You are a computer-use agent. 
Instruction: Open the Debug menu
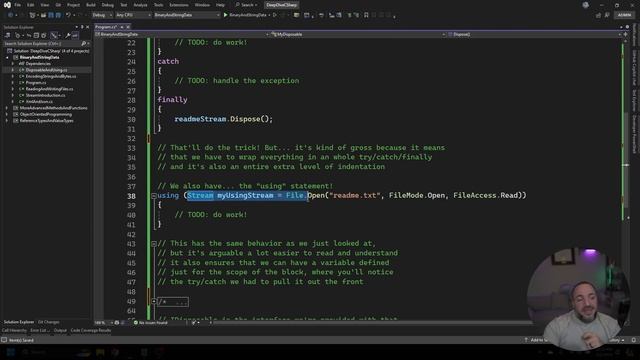pos(108,5)
